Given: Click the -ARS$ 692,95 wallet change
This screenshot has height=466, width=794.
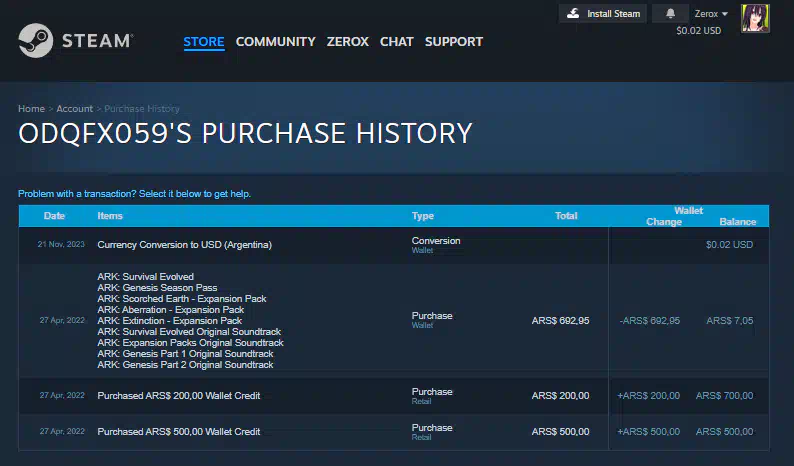Looking at the screenshot, I should click(650, 321).
